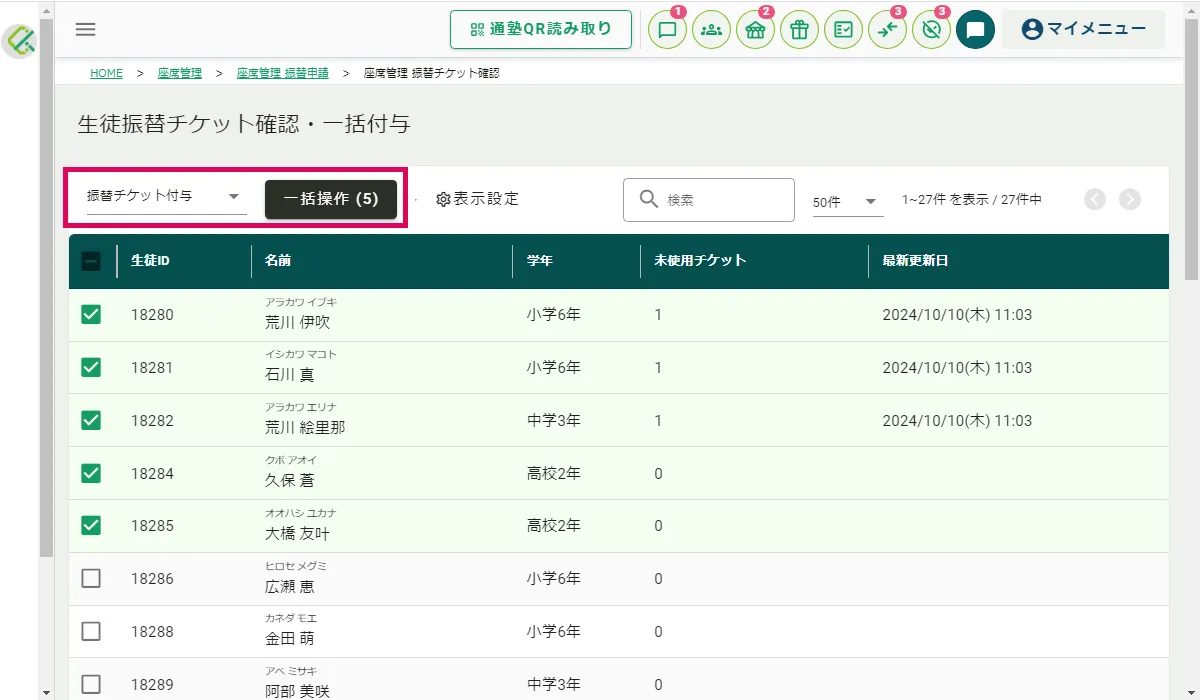1200x700 pixels.
Task: Go to 座席管理 breadcrumb link
Action: pyautogui.click(x=179, y=74)
